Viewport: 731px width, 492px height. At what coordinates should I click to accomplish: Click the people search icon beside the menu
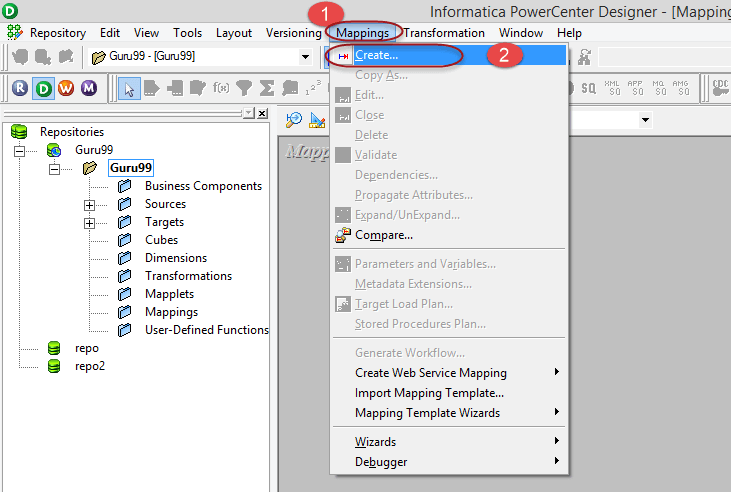584,57
